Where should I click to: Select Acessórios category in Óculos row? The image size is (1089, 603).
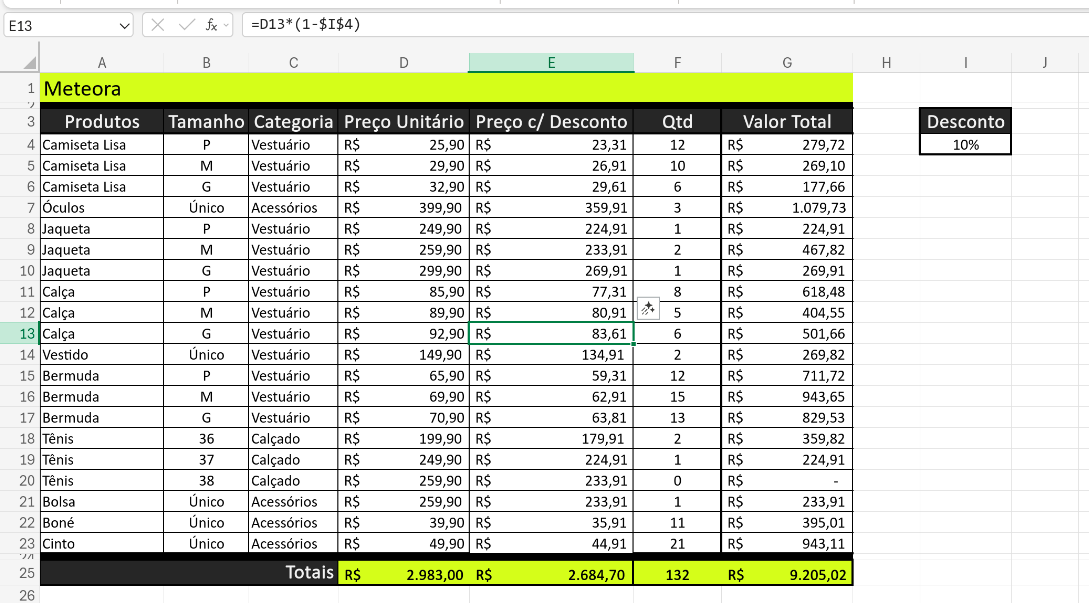pyautogui.click(x=293, y=208)
